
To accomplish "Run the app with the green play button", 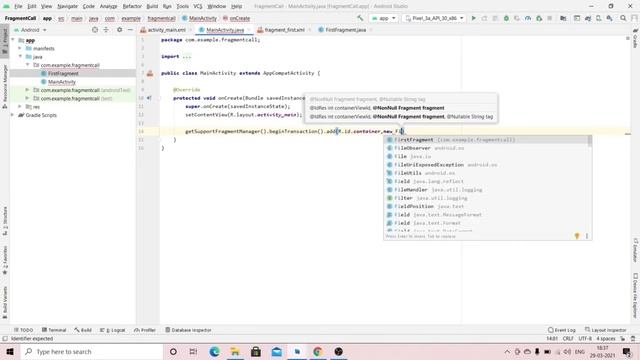I will pyautogui.click(x=473, y=18).
